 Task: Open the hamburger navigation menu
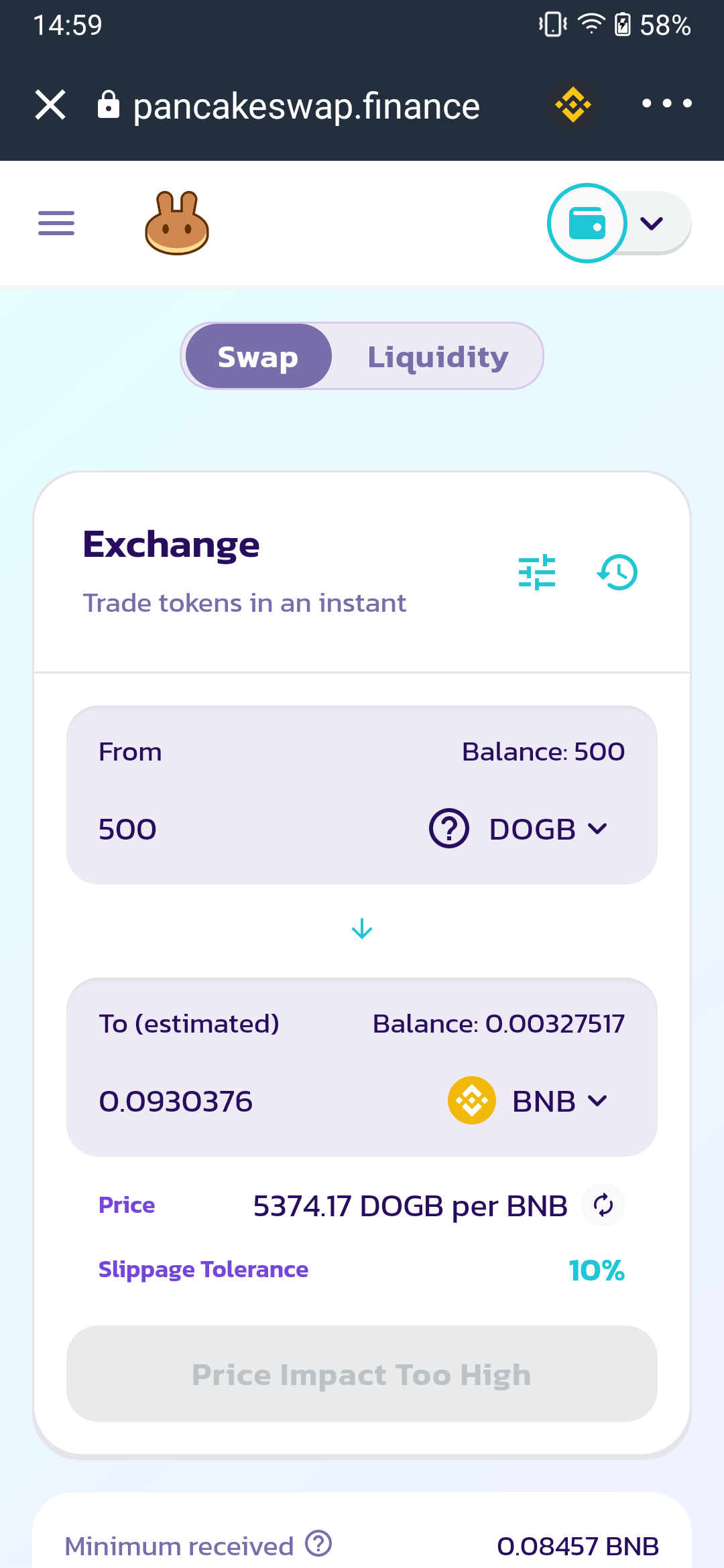(x=56, y=223)
